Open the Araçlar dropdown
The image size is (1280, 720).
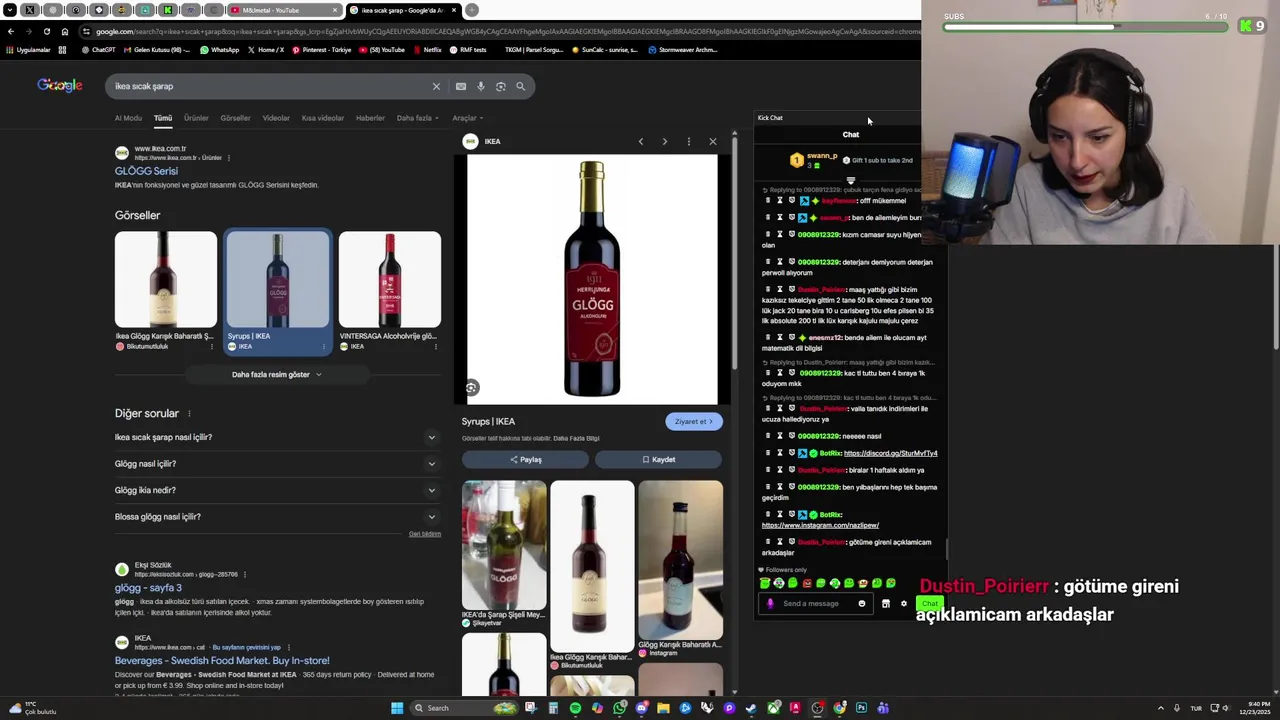click(x=468, y=118)
